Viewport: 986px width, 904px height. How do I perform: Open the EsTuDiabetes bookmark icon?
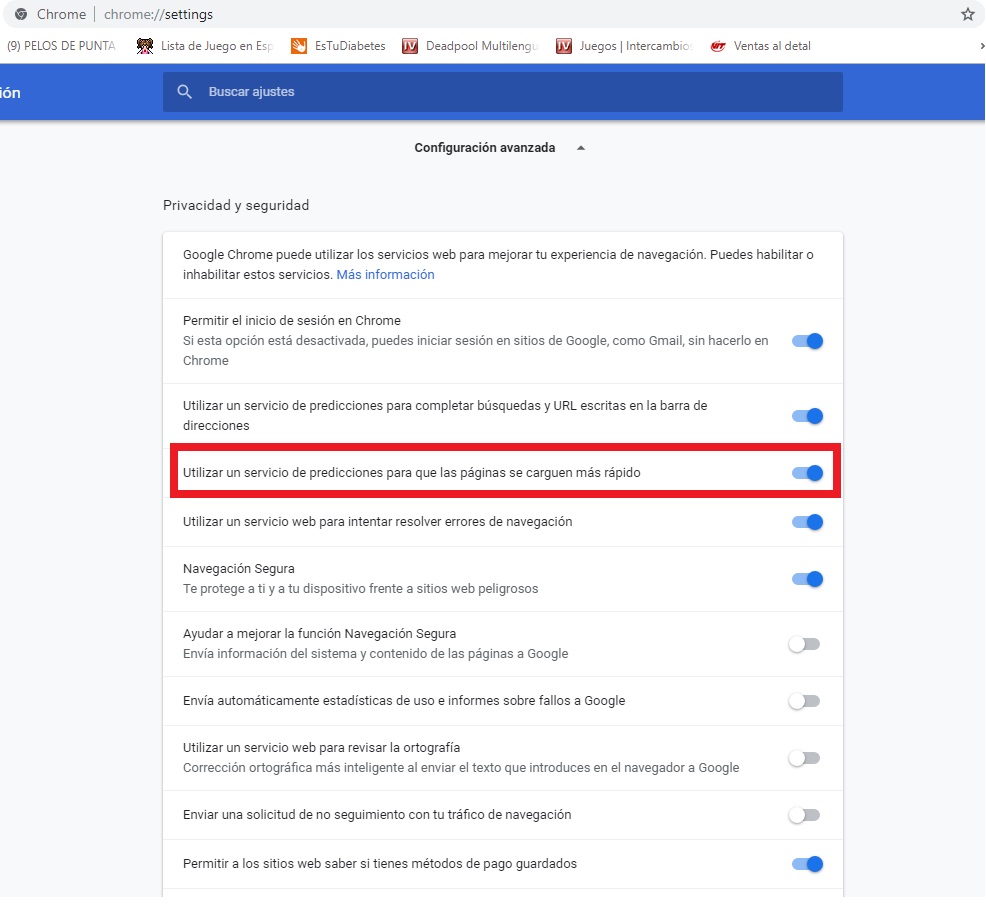[x=299, y=46]
